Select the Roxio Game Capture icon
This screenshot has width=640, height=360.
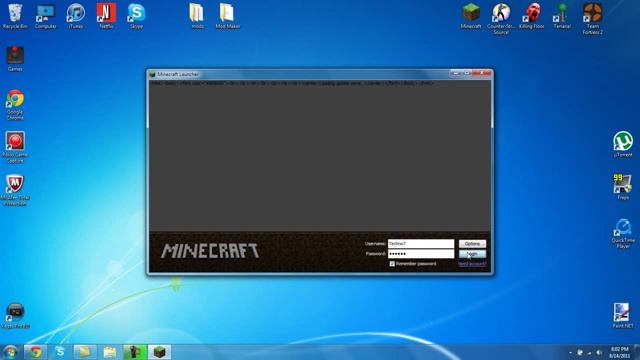coord(15,148)
